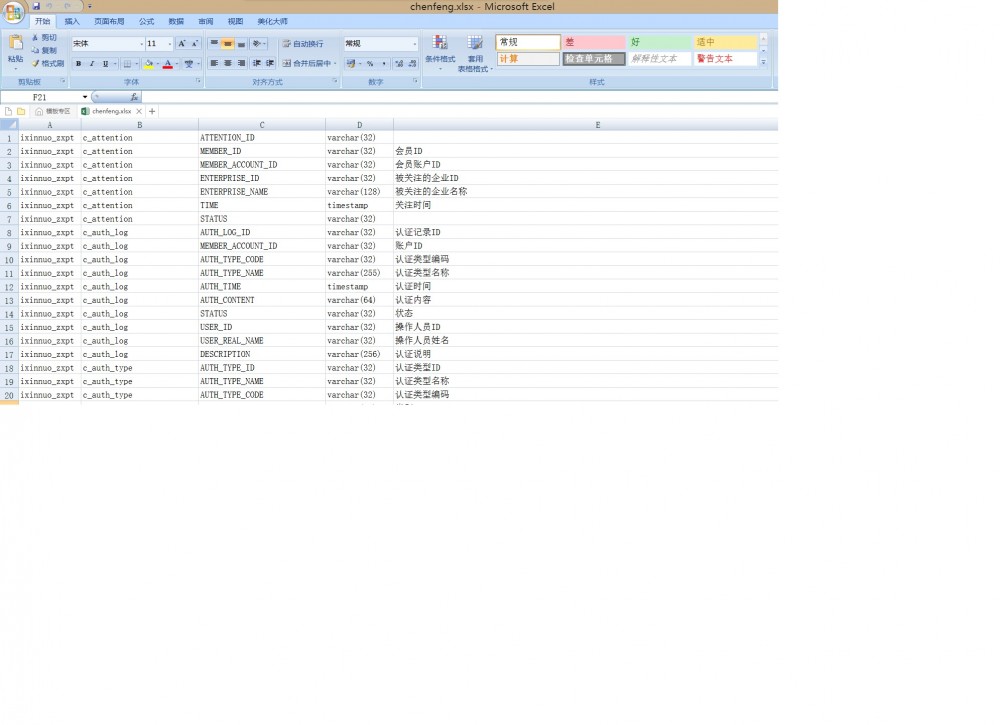This screenshot has width=1000, height=725.
Task: Toggle Bold formatting
Action: point(78,63)
